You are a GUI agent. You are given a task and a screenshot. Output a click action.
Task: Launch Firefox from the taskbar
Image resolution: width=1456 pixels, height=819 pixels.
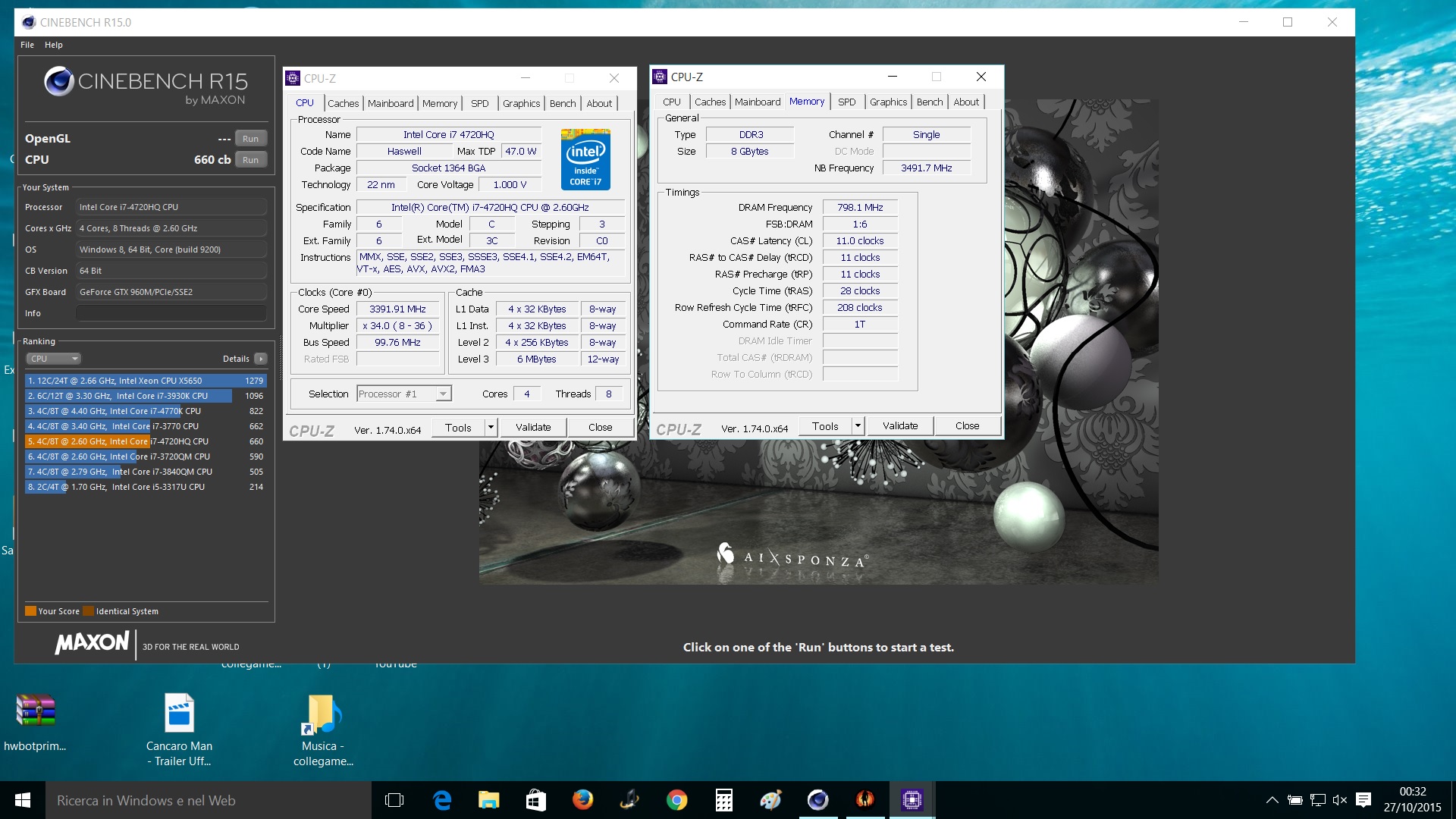582,800
